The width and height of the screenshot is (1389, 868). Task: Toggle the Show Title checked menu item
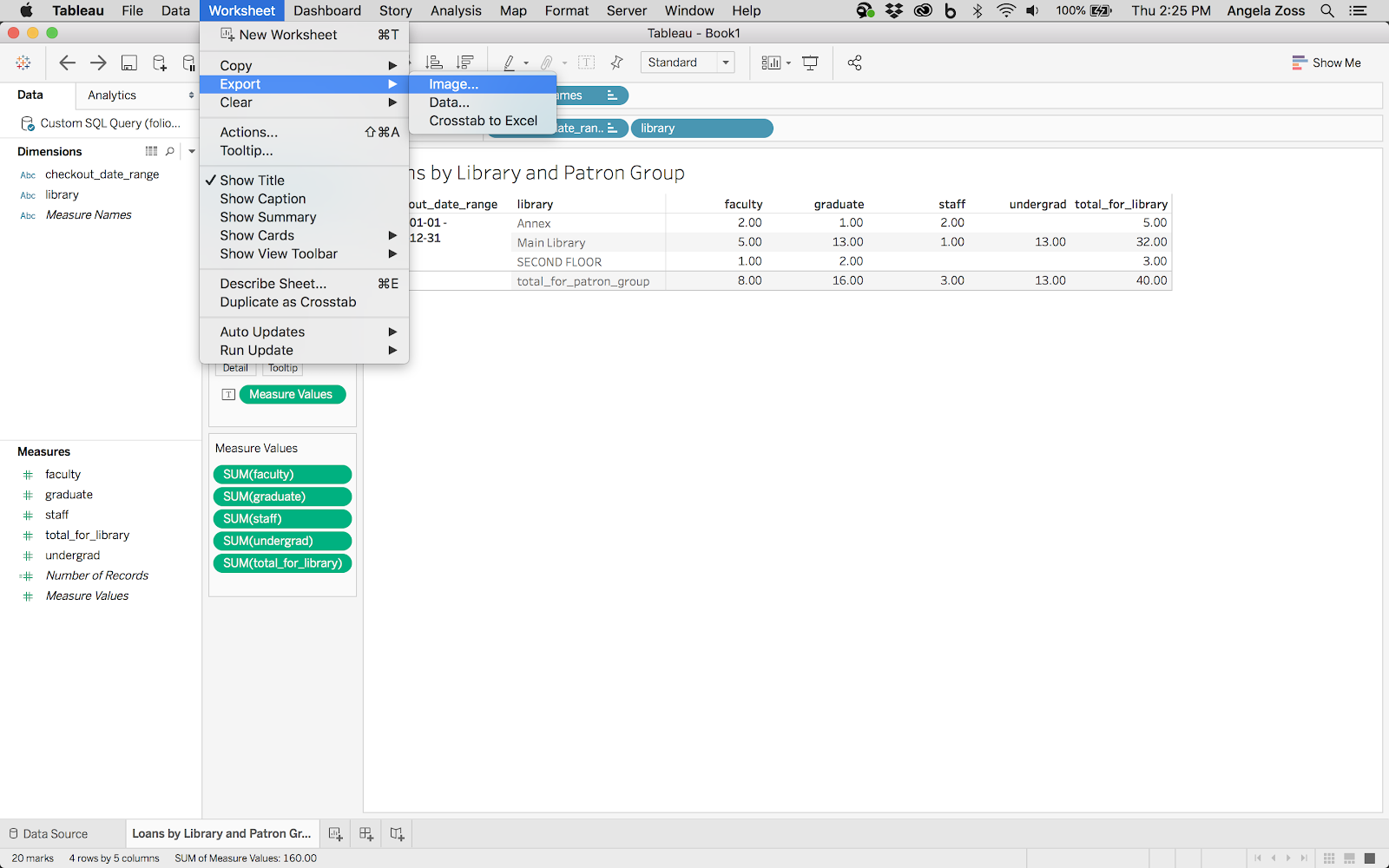[x=304, y=181]
